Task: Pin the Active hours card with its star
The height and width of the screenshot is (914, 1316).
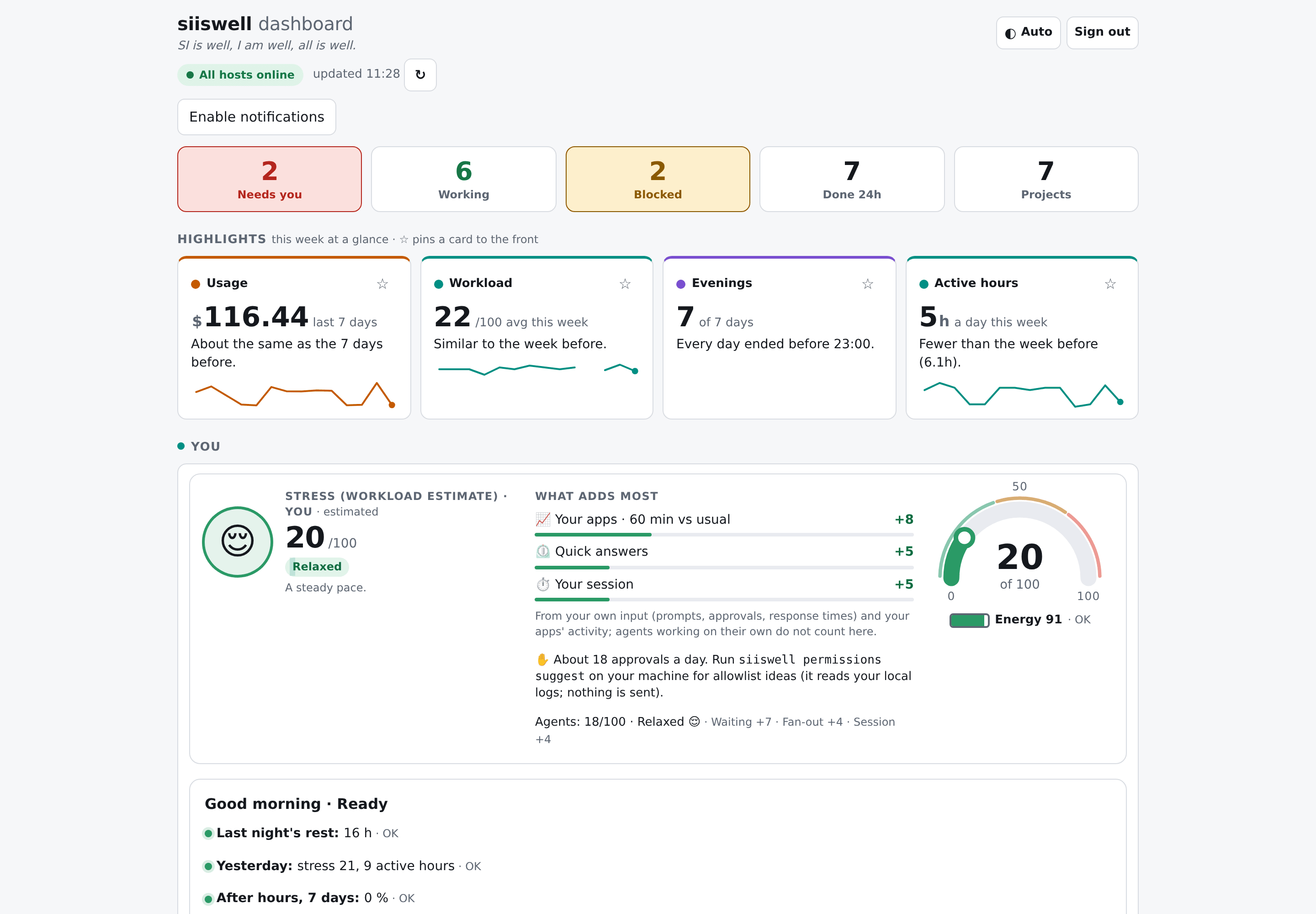Action: point(1110,283)
